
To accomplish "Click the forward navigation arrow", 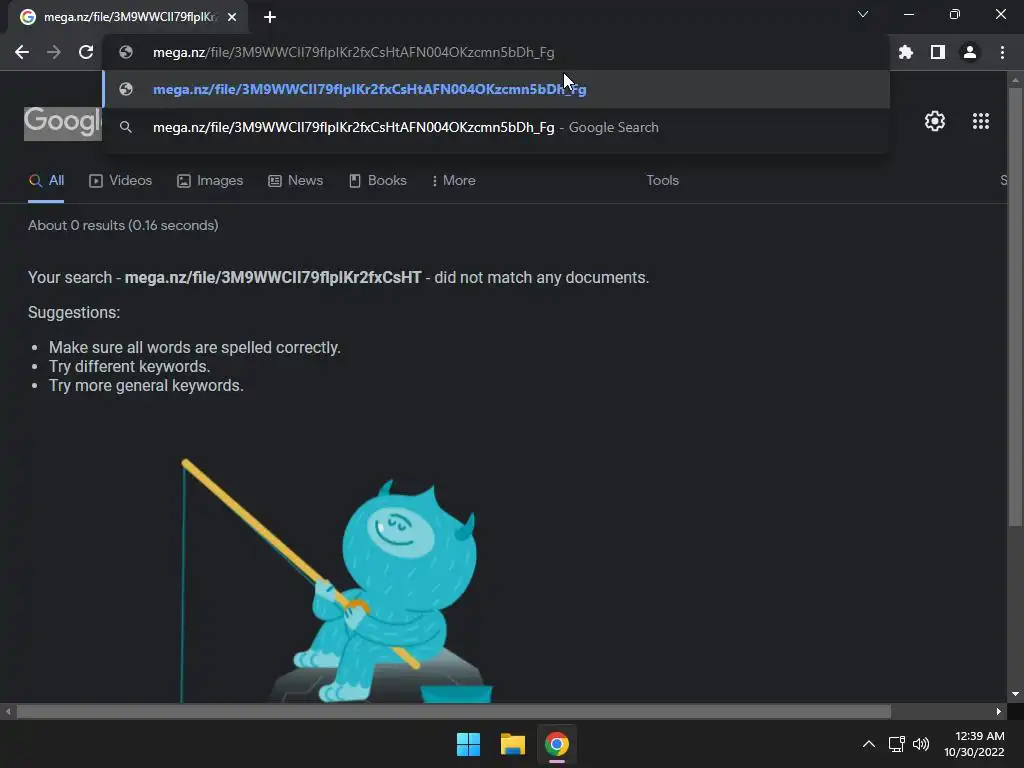I will click(54, 52).
